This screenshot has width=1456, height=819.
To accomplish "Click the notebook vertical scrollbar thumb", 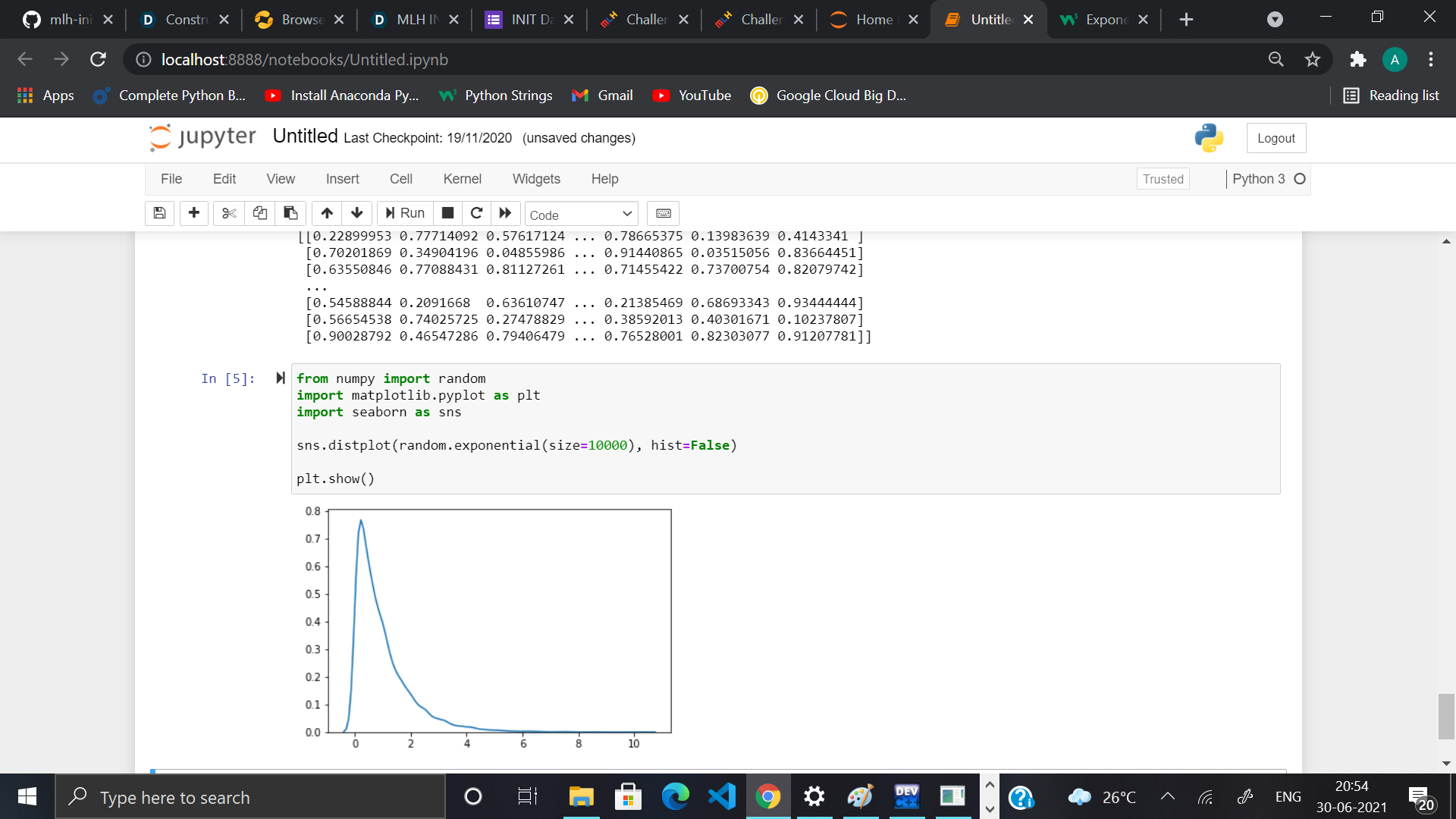I will pyautogui.click(x=1446, y=716).
